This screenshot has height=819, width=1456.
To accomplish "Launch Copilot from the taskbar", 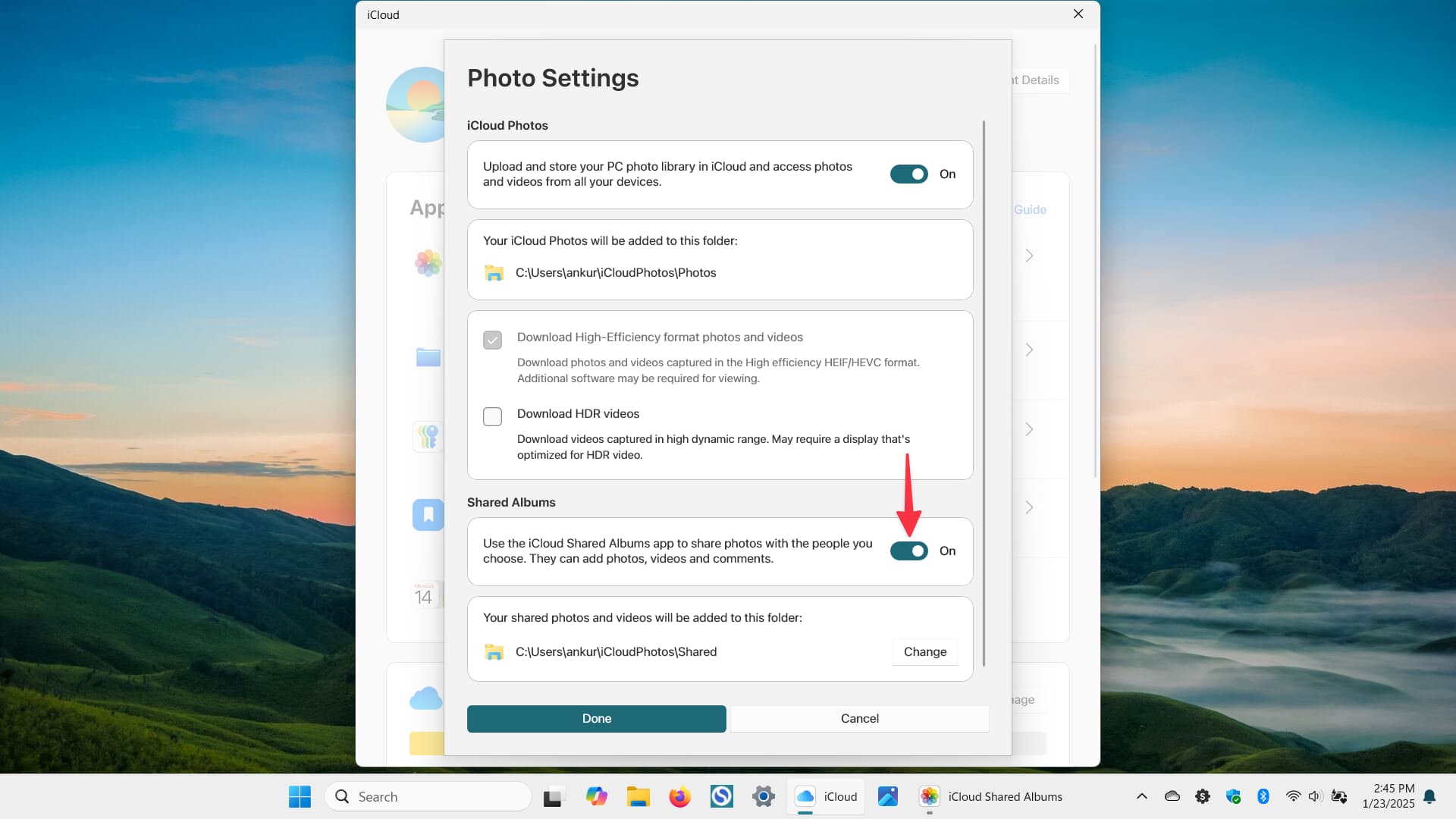I will 596,796.
